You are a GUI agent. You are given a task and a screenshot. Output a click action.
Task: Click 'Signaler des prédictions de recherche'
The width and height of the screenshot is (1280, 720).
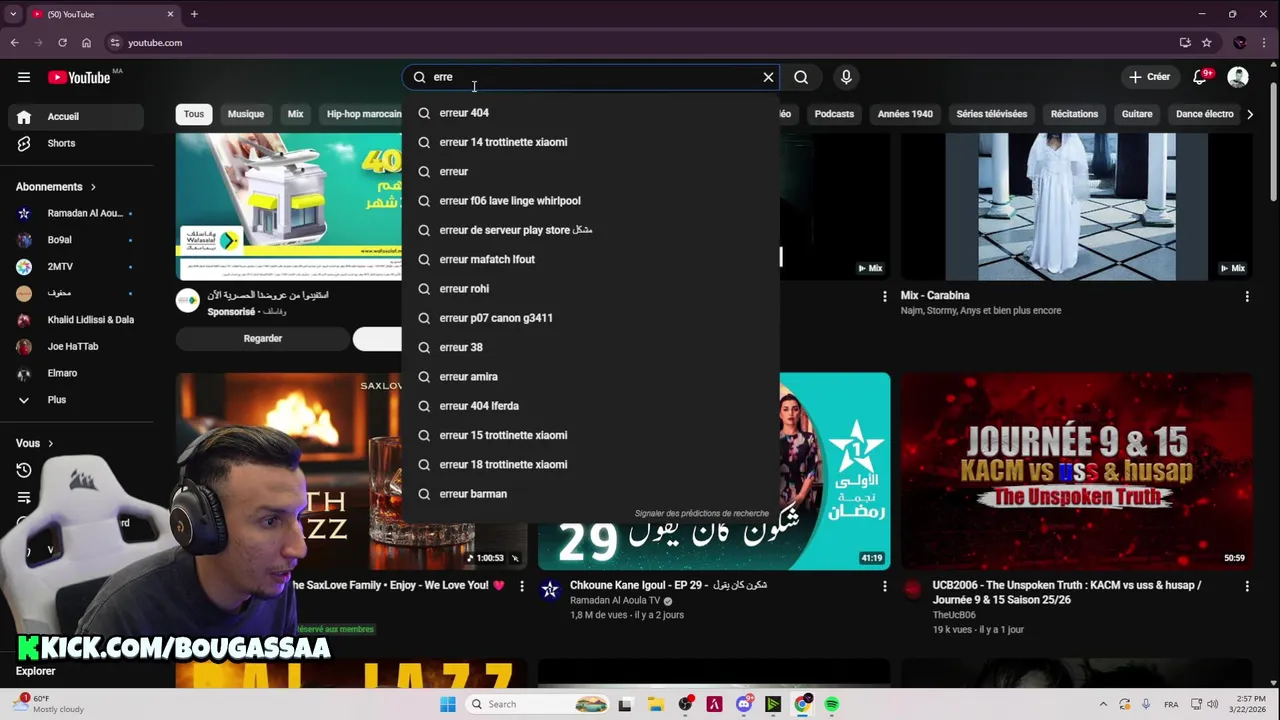(x=702, y=514)
